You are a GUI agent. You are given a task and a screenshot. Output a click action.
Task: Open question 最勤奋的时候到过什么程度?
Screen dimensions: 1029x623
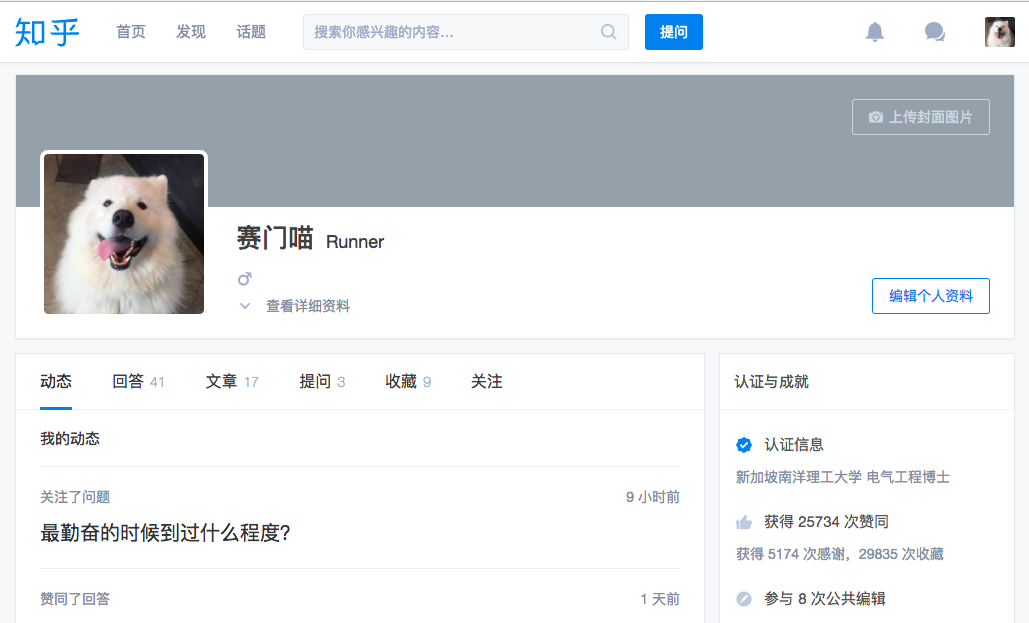click(x=165, y=532)
